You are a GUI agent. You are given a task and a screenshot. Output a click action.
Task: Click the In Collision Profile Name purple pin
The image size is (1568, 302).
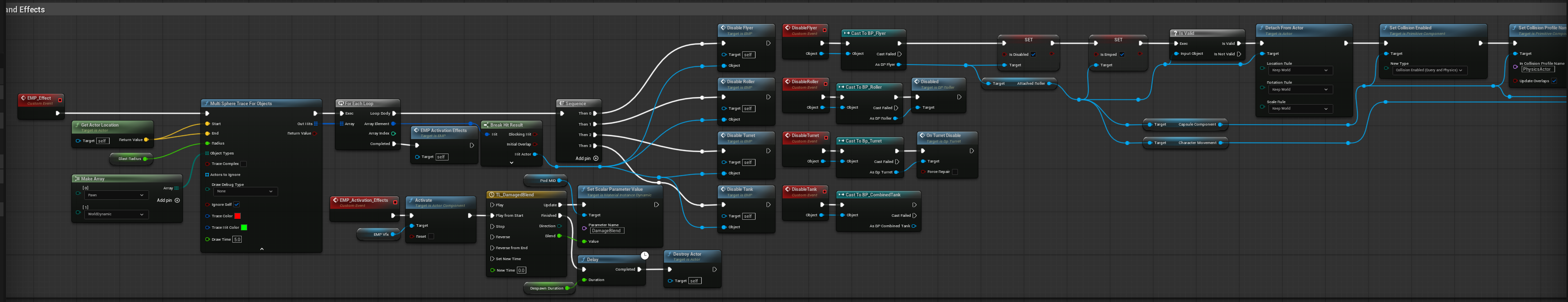tap(1516, 66)
